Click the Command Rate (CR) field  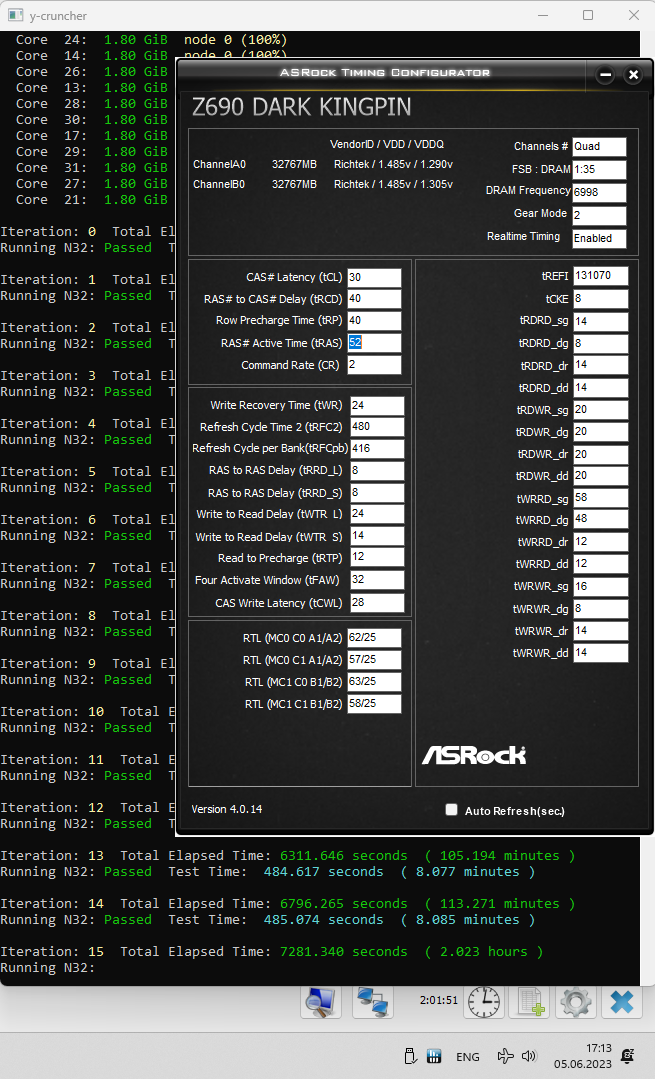[374, 365]
